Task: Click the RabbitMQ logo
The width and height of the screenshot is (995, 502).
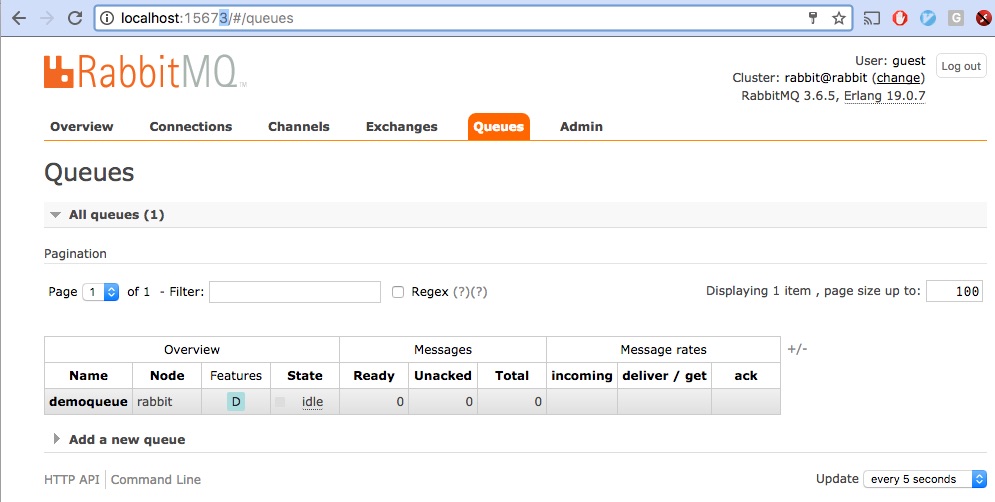Action: (x=145, y=72)
